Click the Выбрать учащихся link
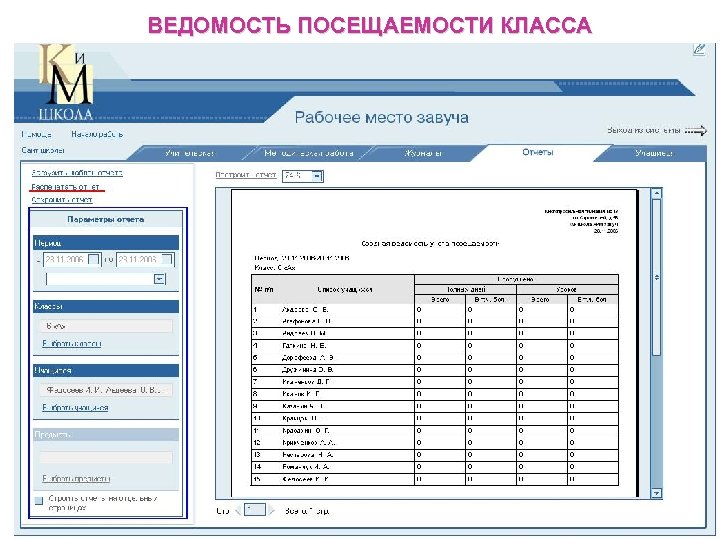The image size is (720, 540). [75, 407]
